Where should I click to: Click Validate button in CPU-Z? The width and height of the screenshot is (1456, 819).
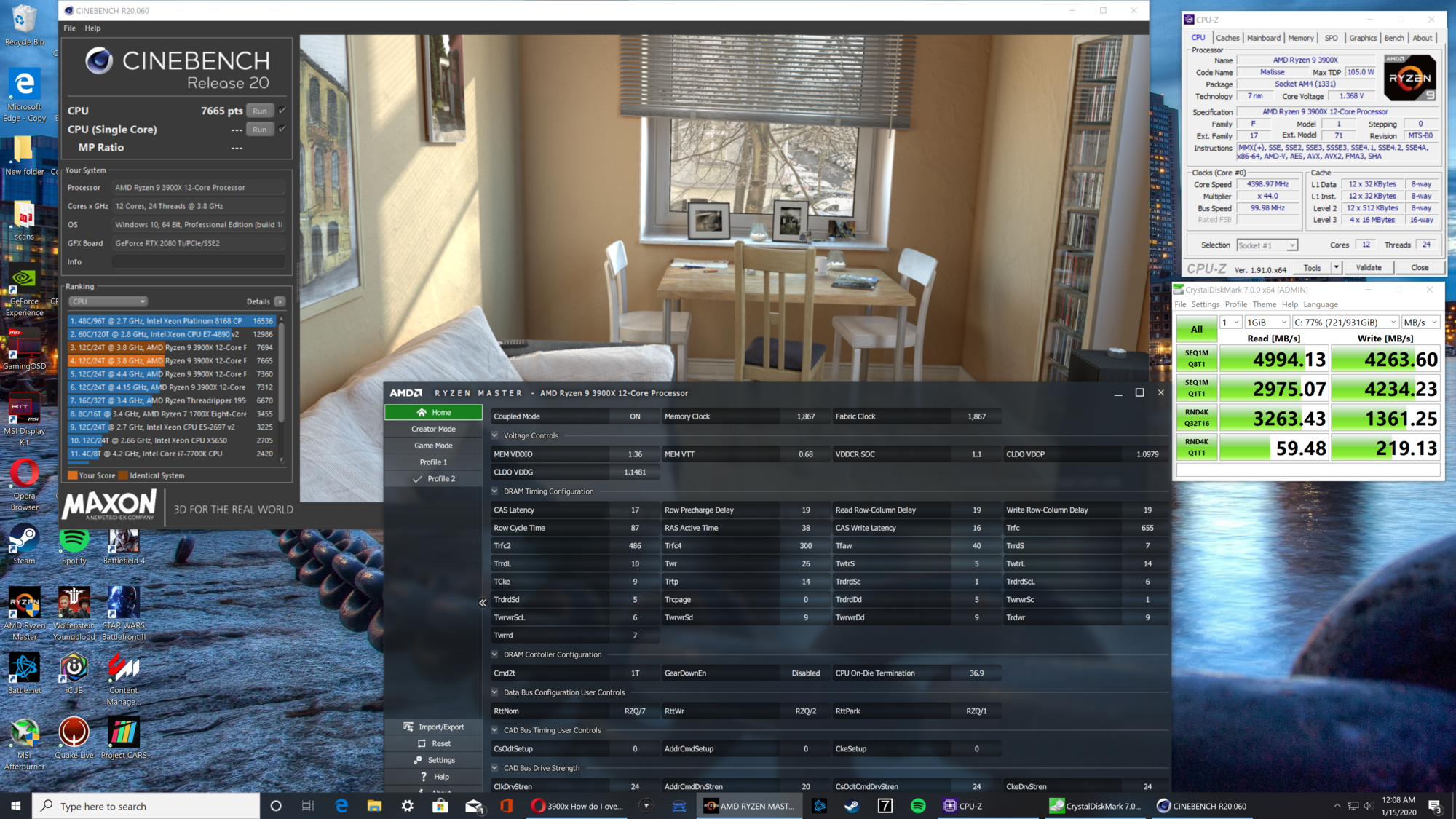point(1368,267)
